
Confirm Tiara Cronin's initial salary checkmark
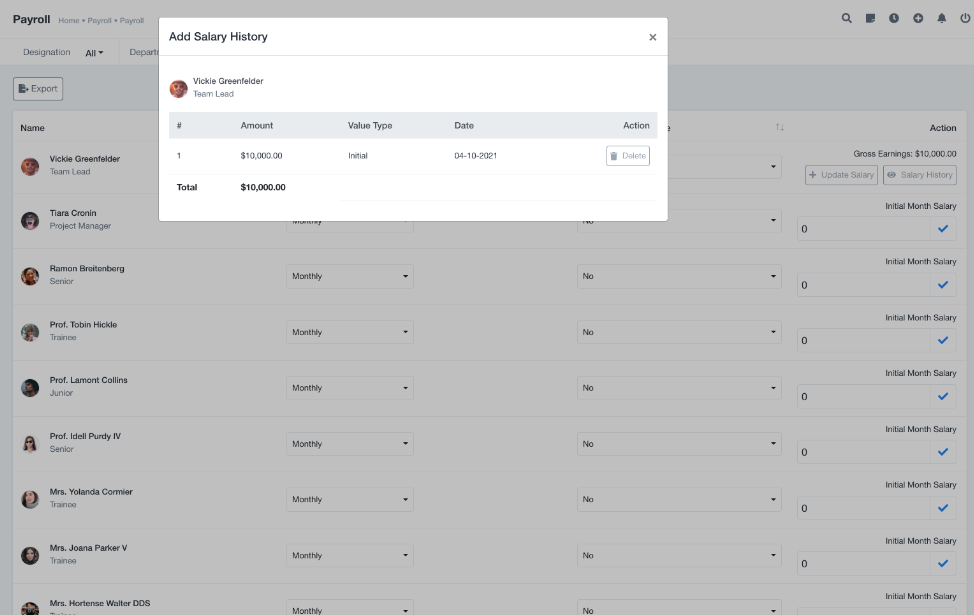tap(942, 229)
